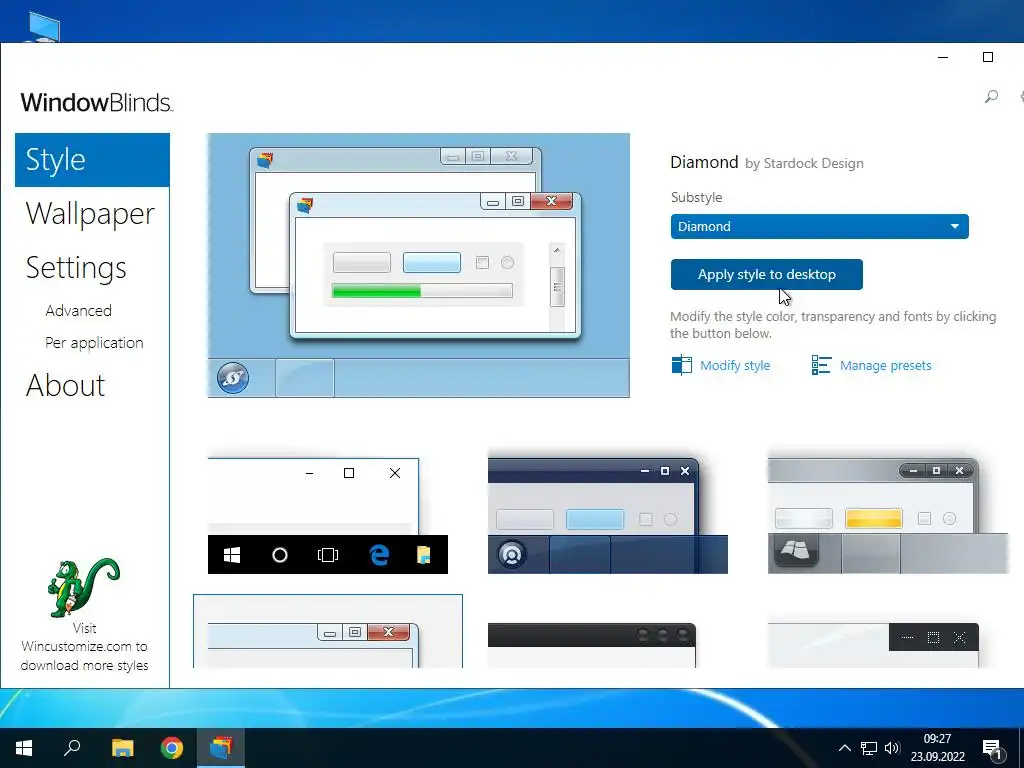The width and height of the screenshot is (1024, 768).
Task: Open the About section
Action: pyautogui.click(x=65, y=385)
